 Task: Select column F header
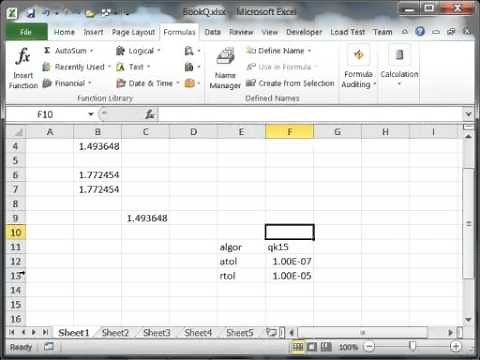(290, 132)
